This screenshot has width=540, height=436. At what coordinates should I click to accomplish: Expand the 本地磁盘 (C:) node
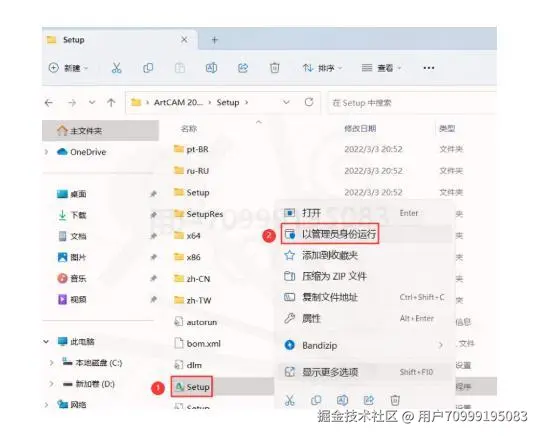[x=52, y=363]
